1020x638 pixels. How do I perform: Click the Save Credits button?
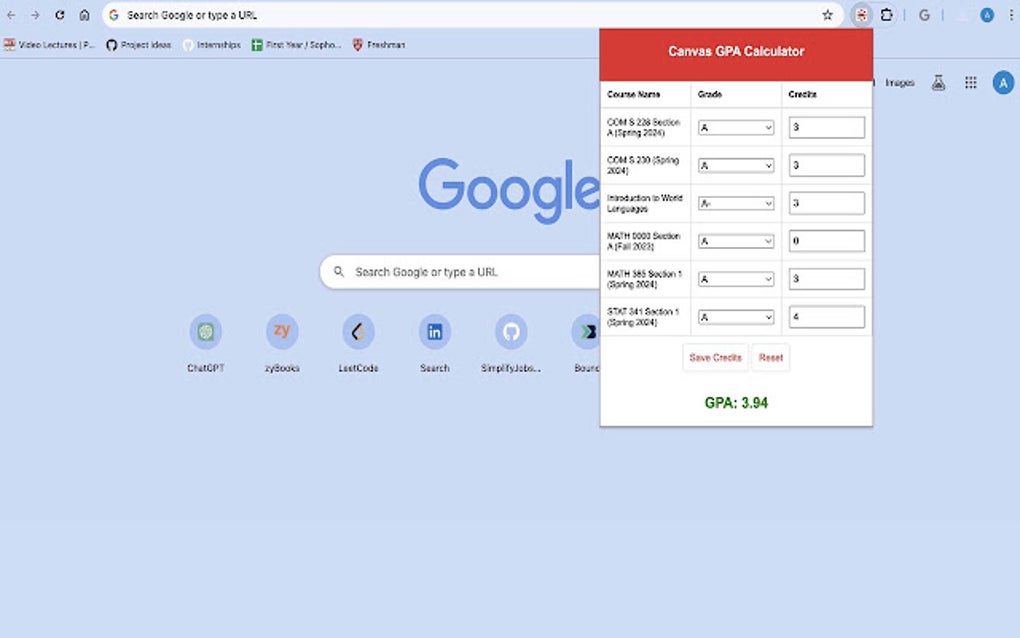click(x=715, y=357)
